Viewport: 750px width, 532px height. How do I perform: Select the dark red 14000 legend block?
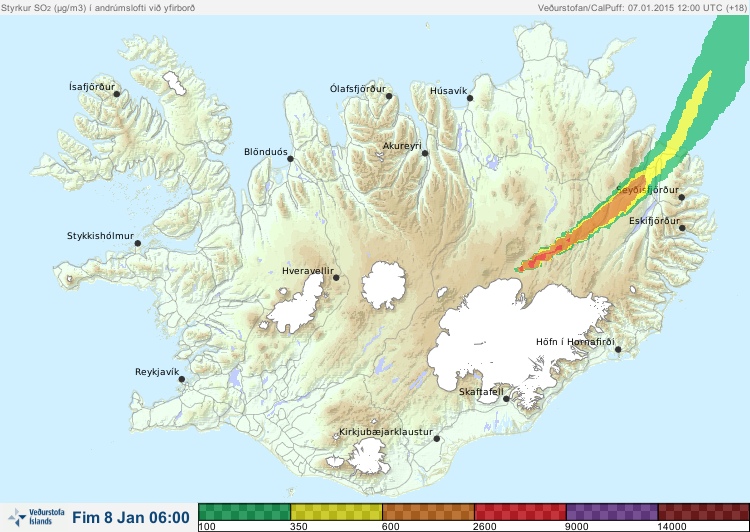tap(704, 512)
